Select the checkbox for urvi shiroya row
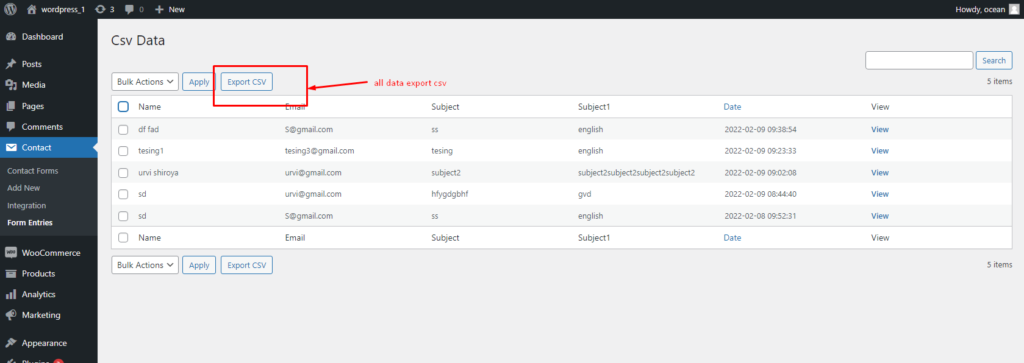Image resolution: width=1024 pixels, height=363 pixels. 123,173
